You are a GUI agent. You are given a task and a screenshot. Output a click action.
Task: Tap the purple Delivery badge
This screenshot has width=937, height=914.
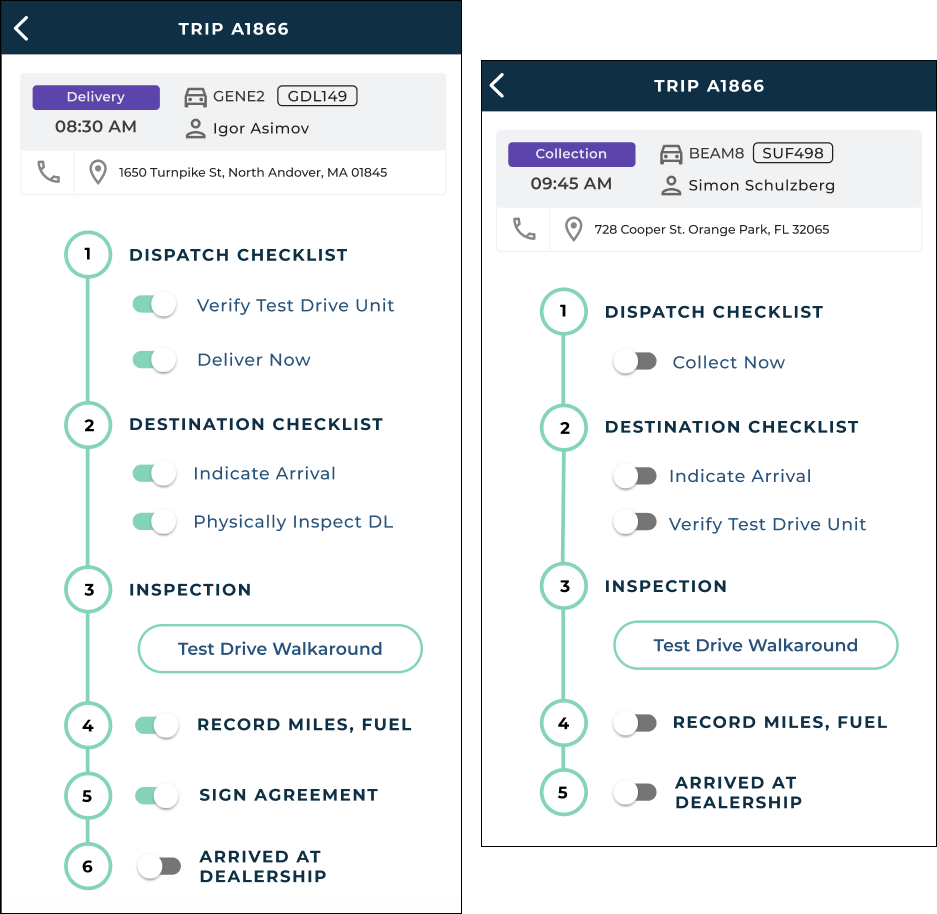click(96, 97)
